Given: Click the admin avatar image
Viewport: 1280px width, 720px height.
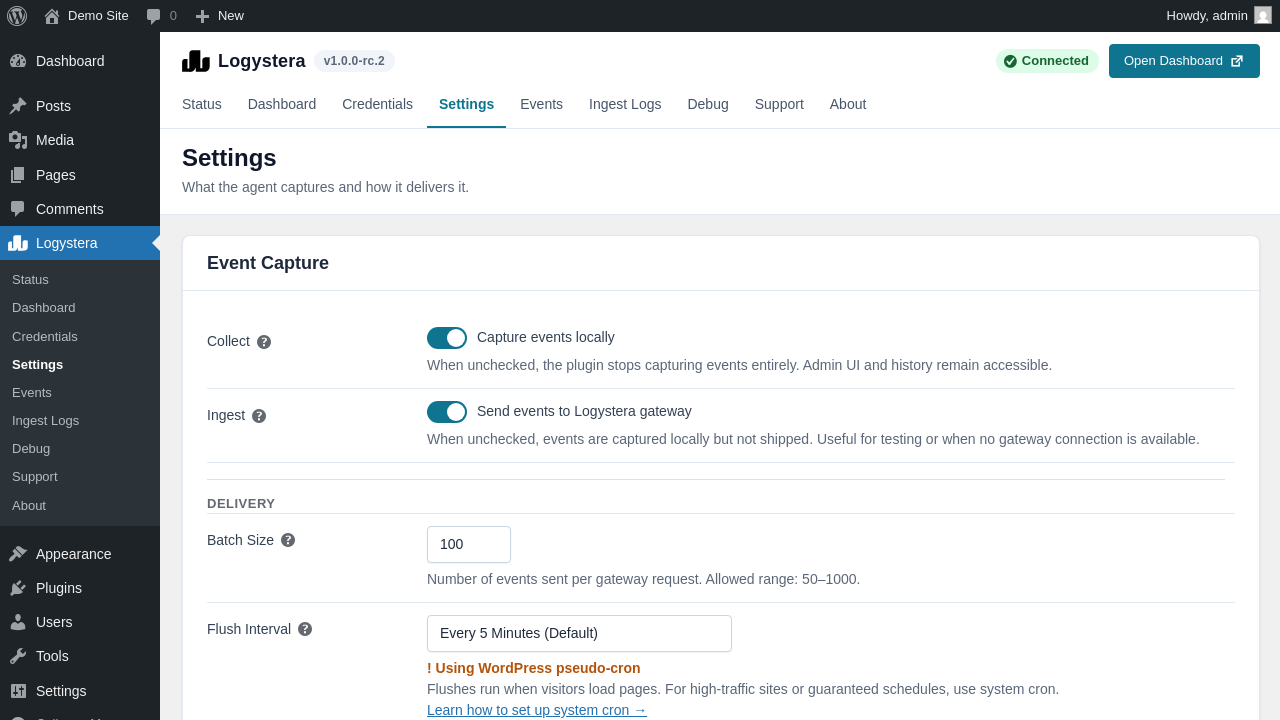Looking at the screenshot, I should pos(1263,15).
